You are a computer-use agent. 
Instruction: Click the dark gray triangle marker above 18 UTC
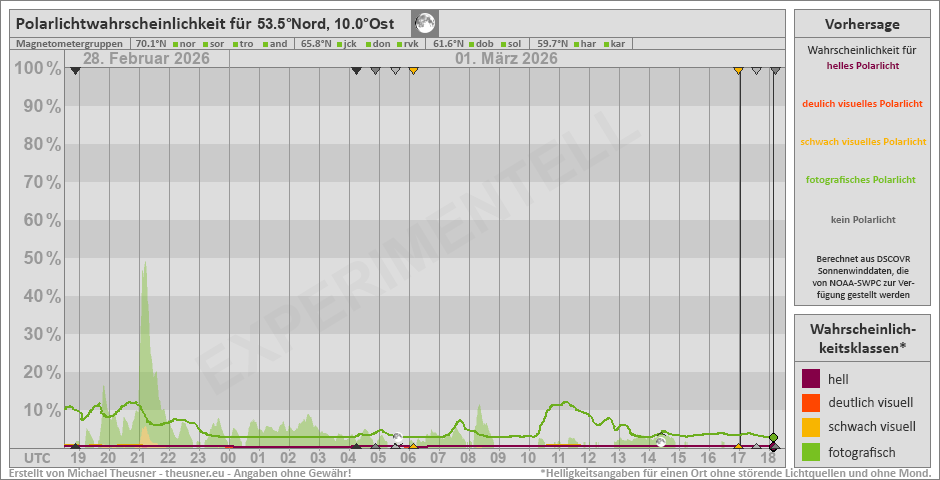(775, 70)
